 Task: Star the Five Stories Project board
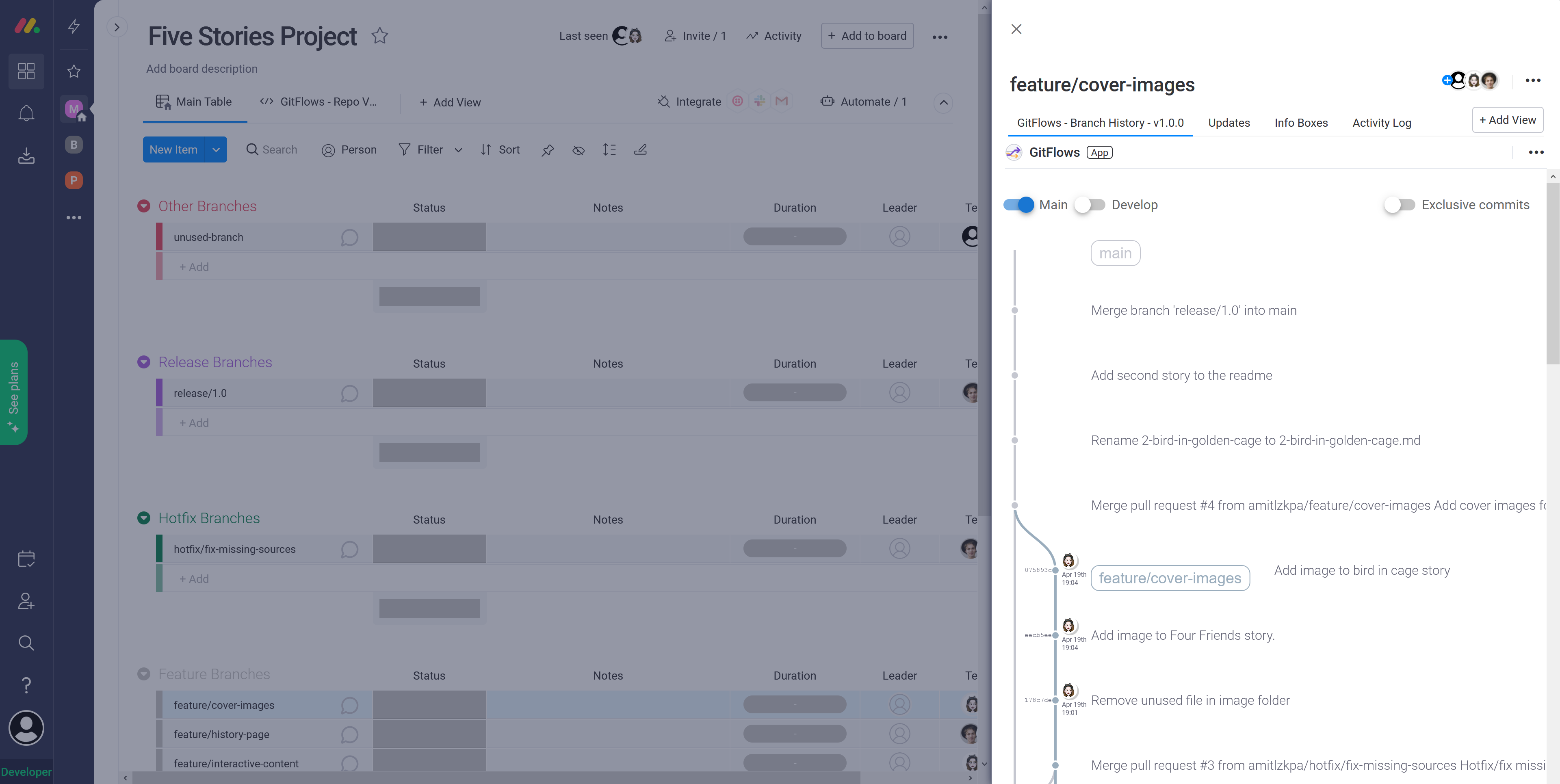click(x=380, y=36)
